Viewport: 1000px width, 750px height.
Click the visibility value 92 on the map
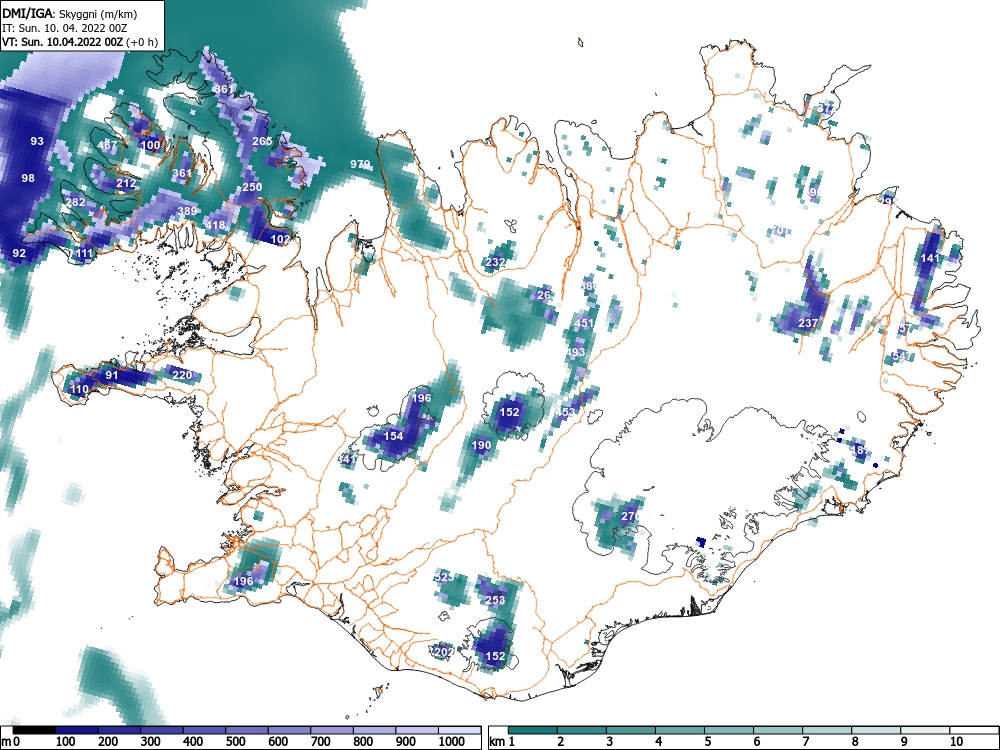(x=19, y=253)
